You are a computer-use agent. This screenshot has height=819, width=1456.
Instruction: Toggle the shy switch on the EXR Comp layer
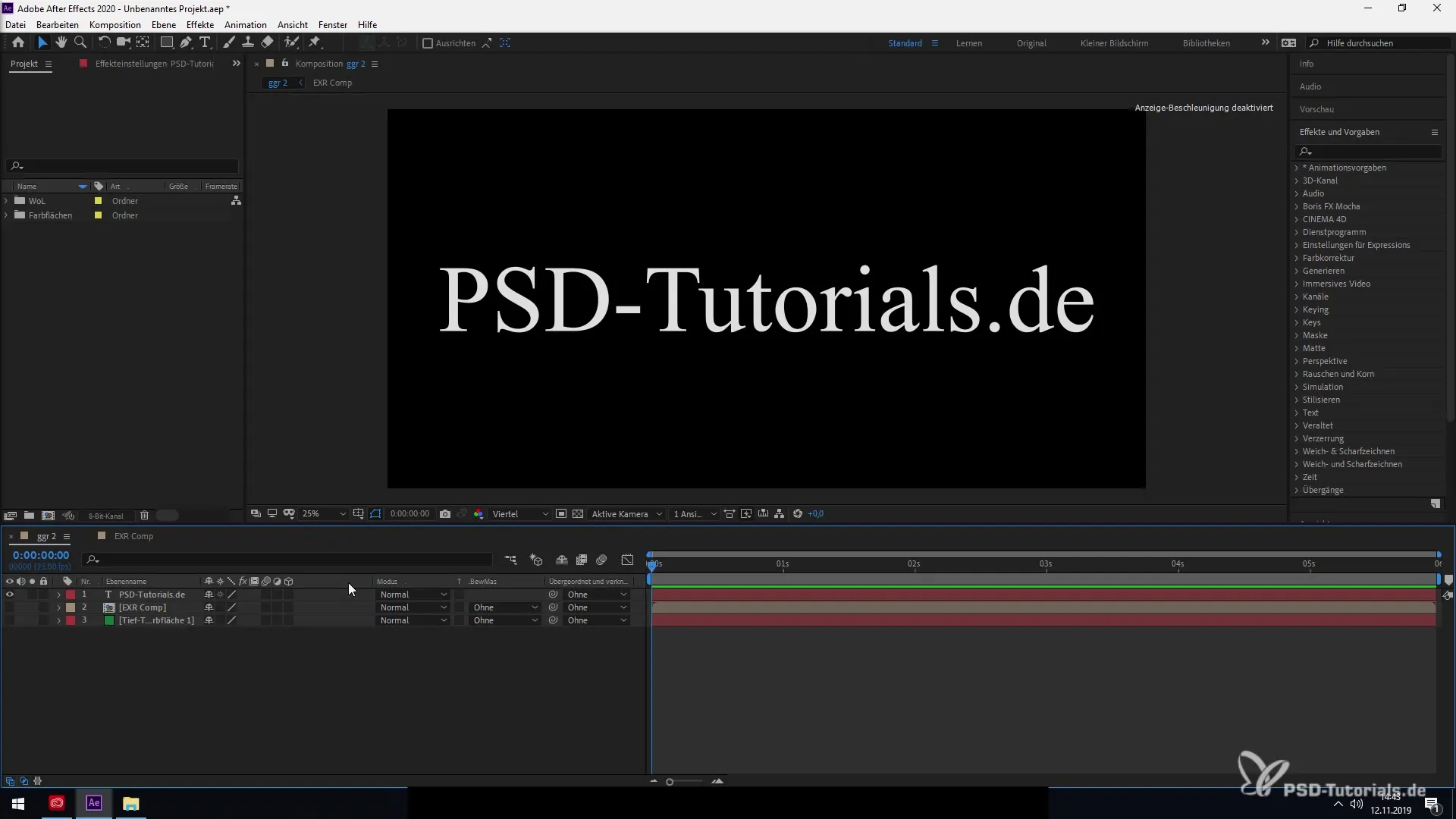209,607
